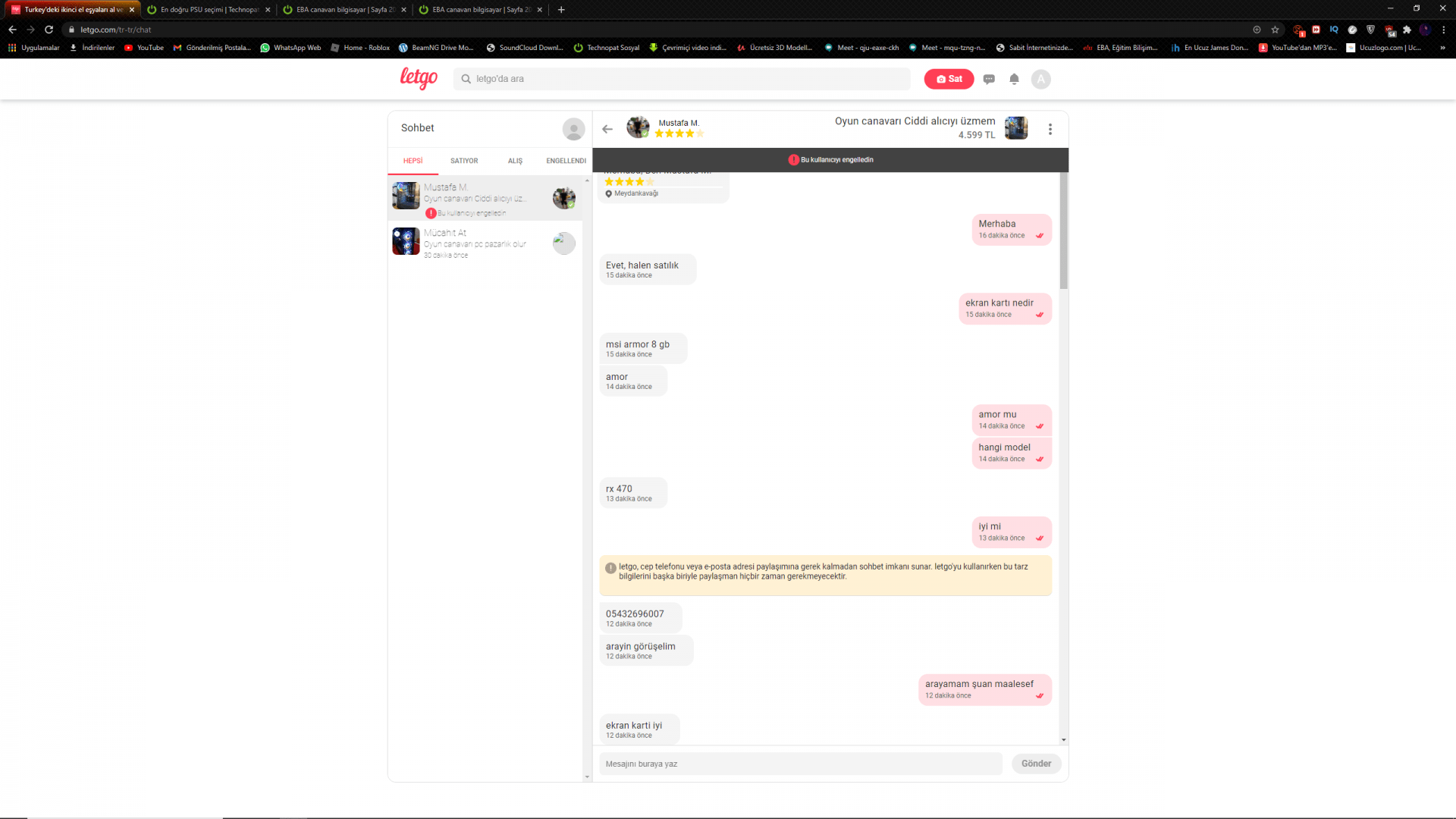Reload the page with the refresh icon
The height and width of the screenshot is (819, 1456).
[49, 30]
